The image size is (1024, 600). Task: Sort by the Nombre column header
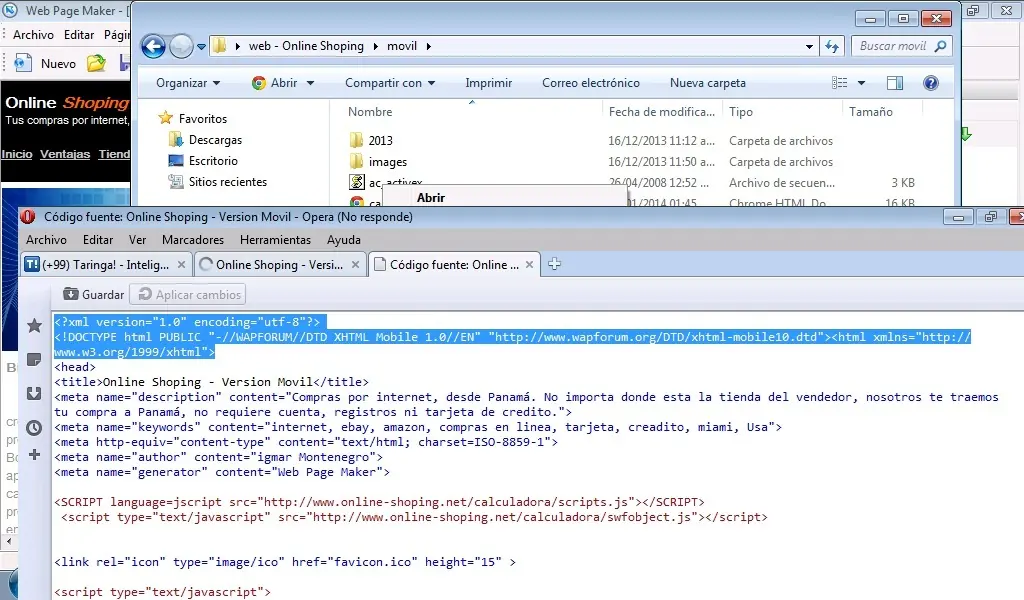[370, 112]
